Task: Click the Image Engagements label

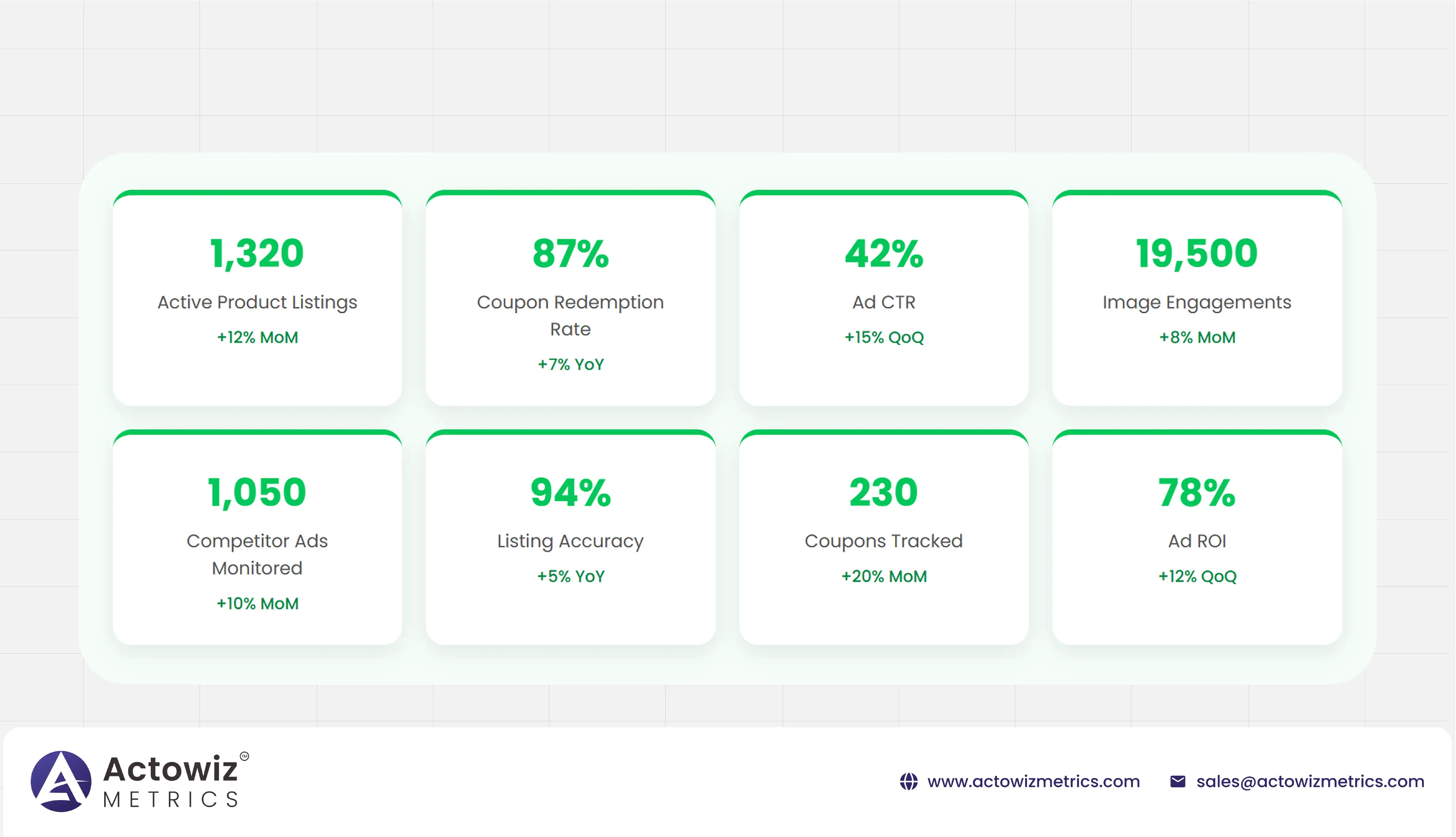Action: point(1197,302)
